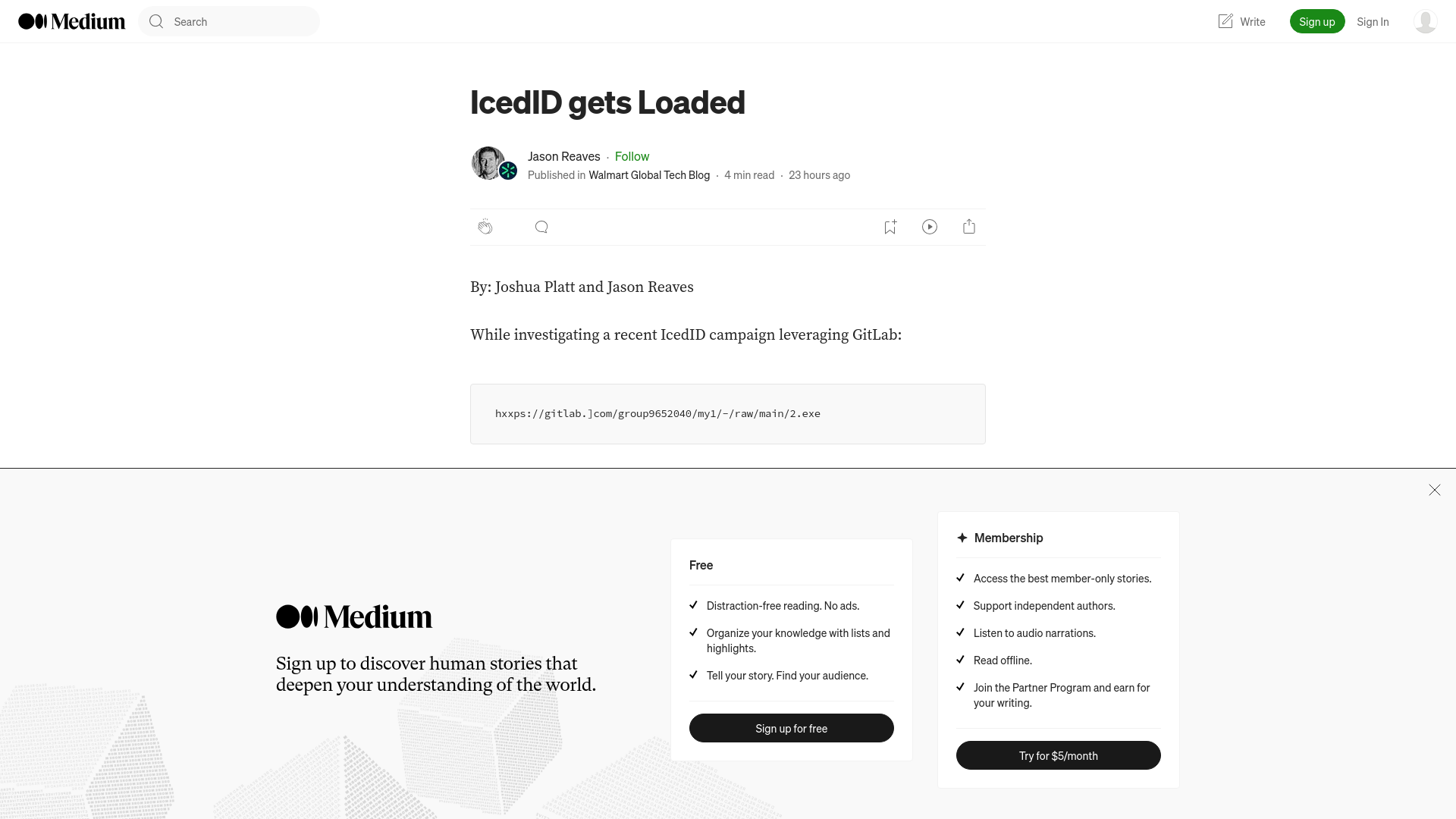
Task: Click the listen/play icon
Action: click(929, 226)
